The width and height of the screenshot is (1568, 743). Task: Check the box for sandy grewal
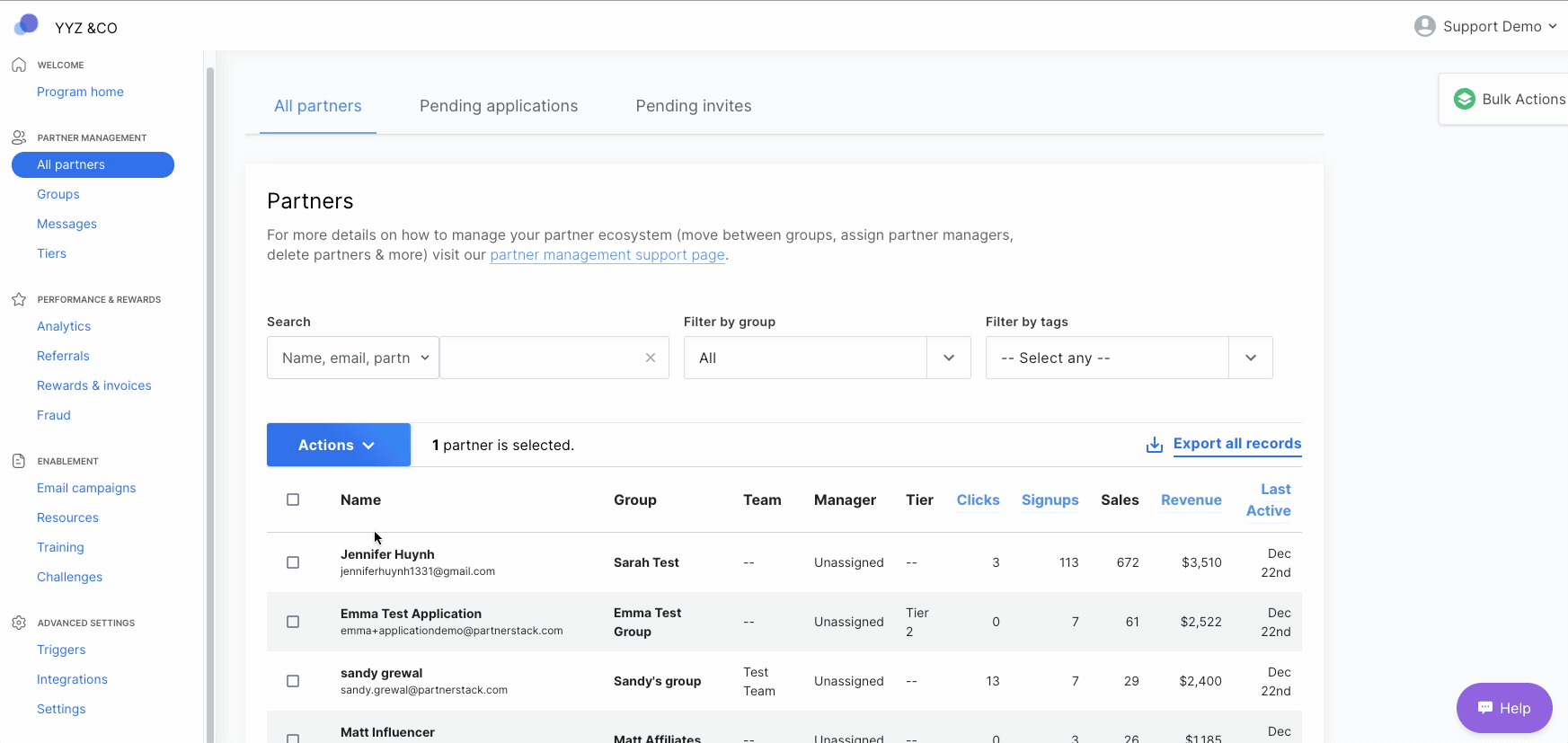(293, 681)
